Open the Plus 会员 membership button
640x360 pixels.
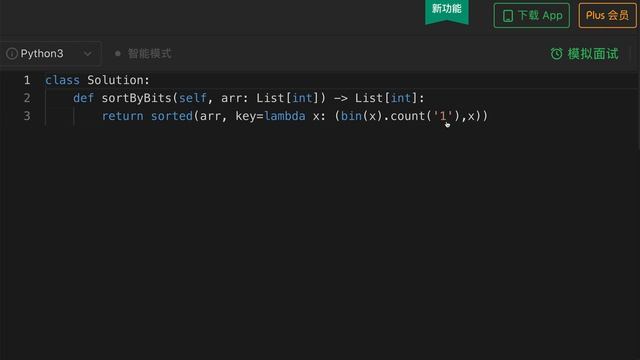607,16
